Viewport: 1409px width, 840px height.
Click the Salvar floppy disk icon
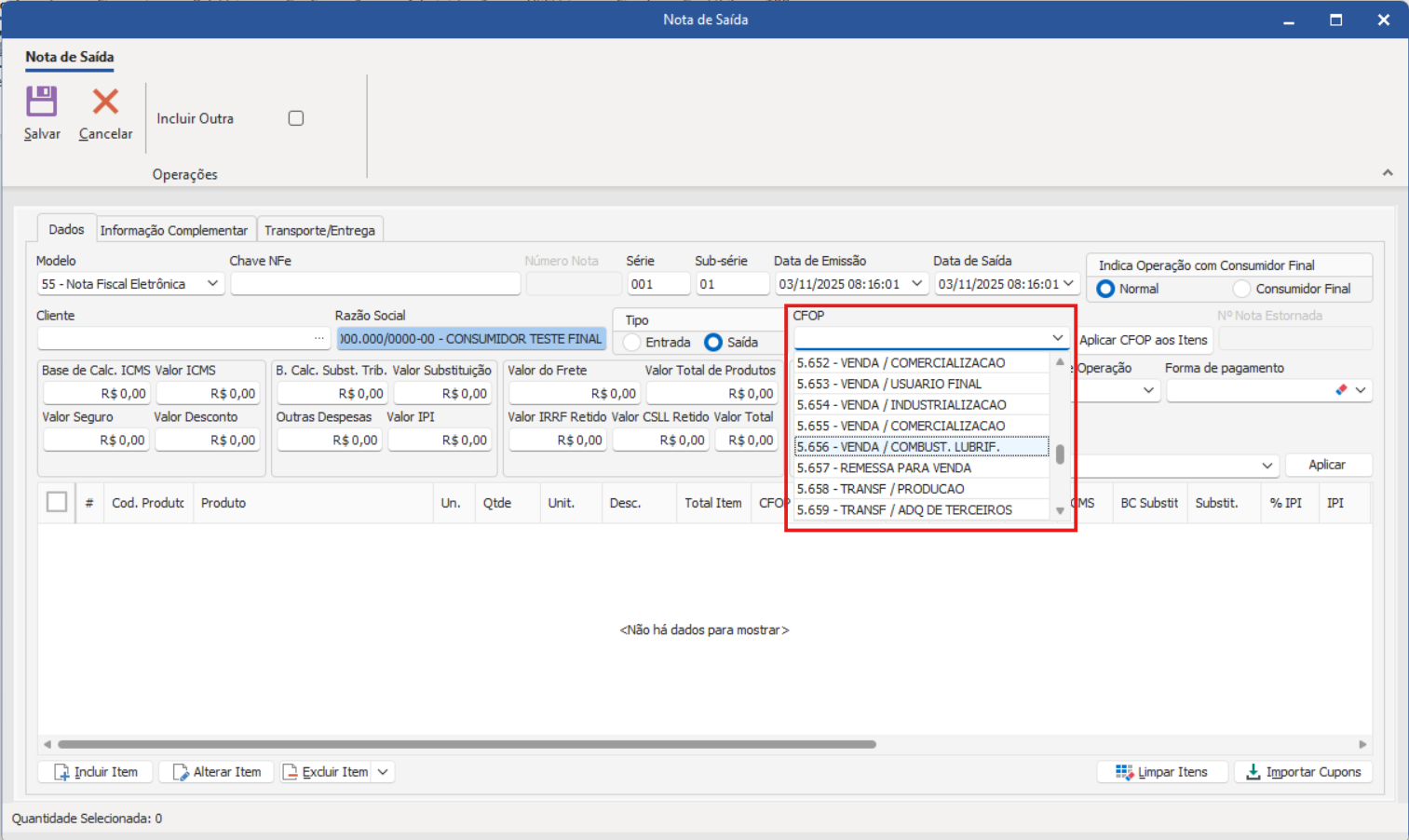42,102
